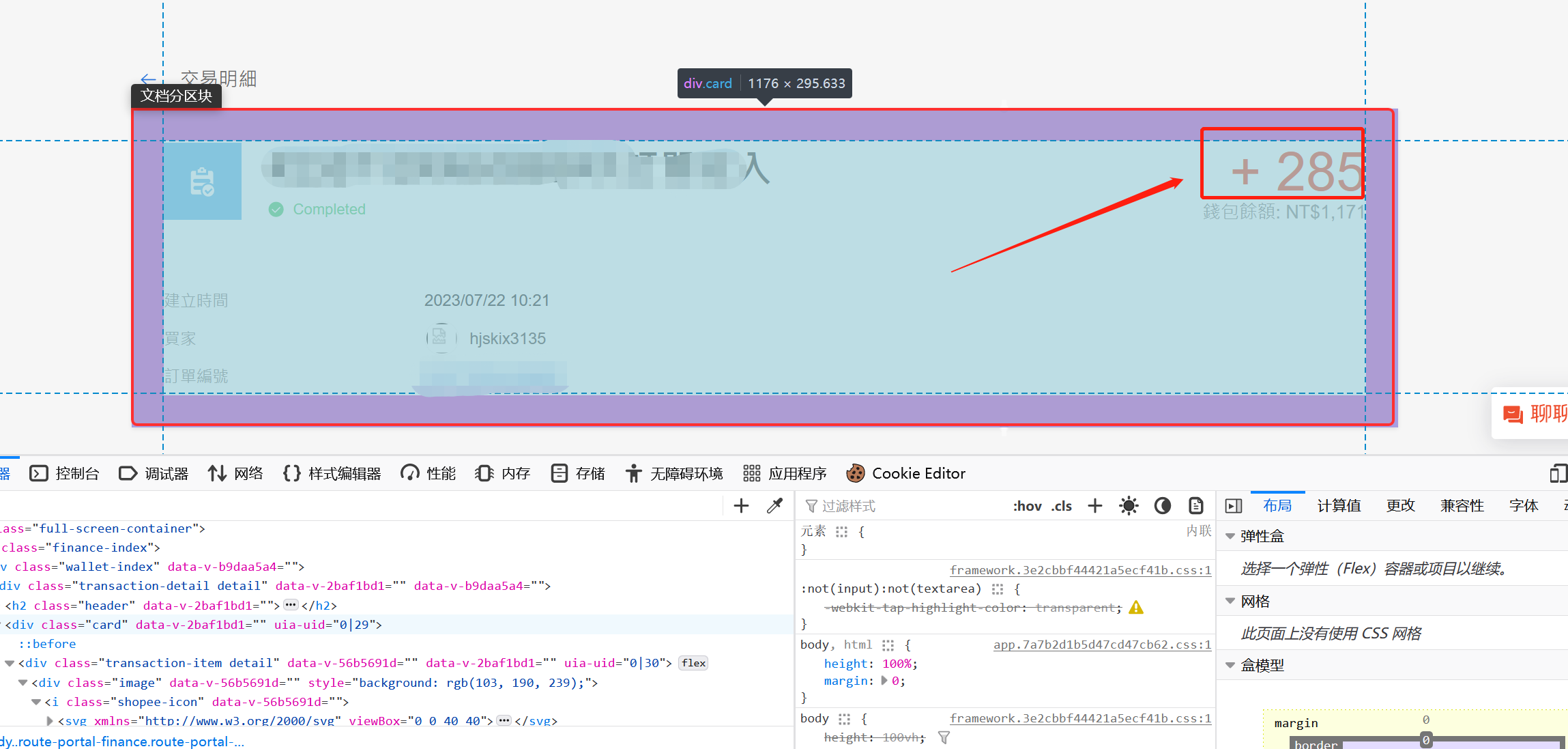Click the eyedropper color picker icon
The image size is (1568, 749).
774,506
